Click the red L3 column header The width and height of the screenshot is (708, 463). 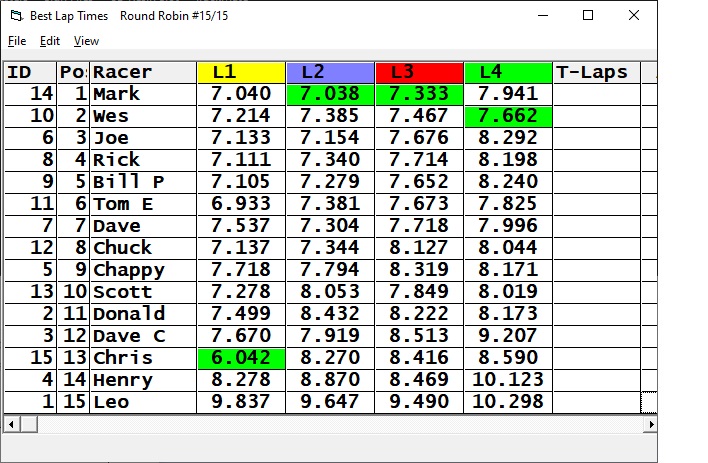[x=419, y=72]
